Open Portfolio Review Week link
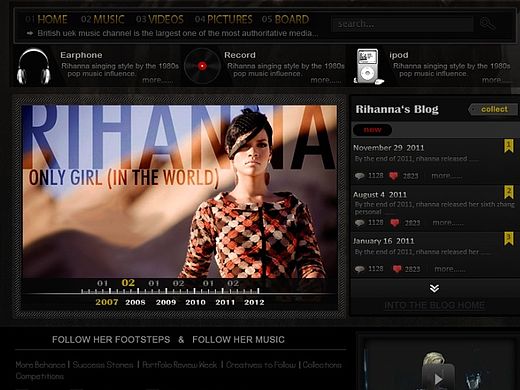 coord(180,365)
